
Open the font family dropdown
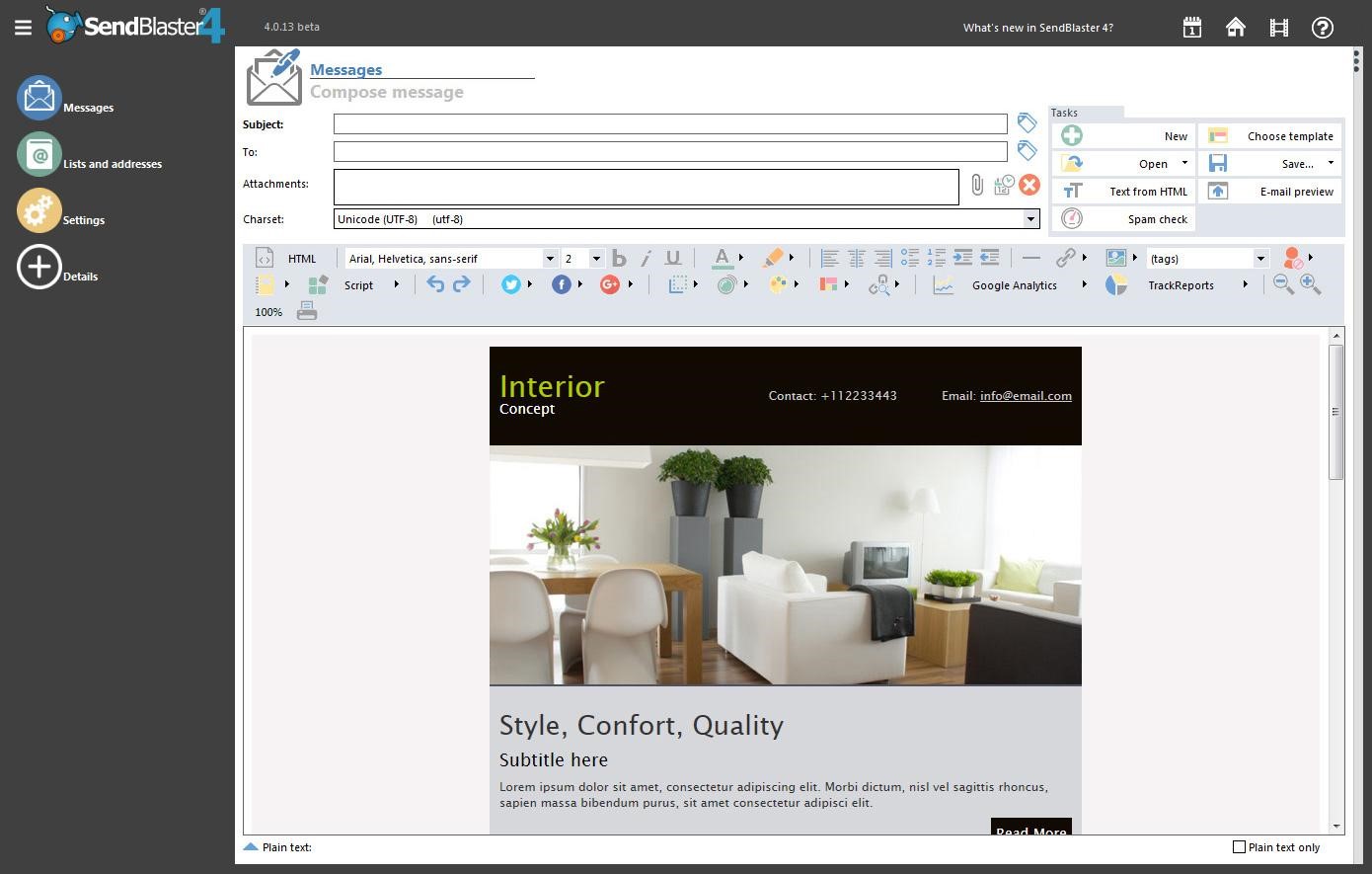550,258
